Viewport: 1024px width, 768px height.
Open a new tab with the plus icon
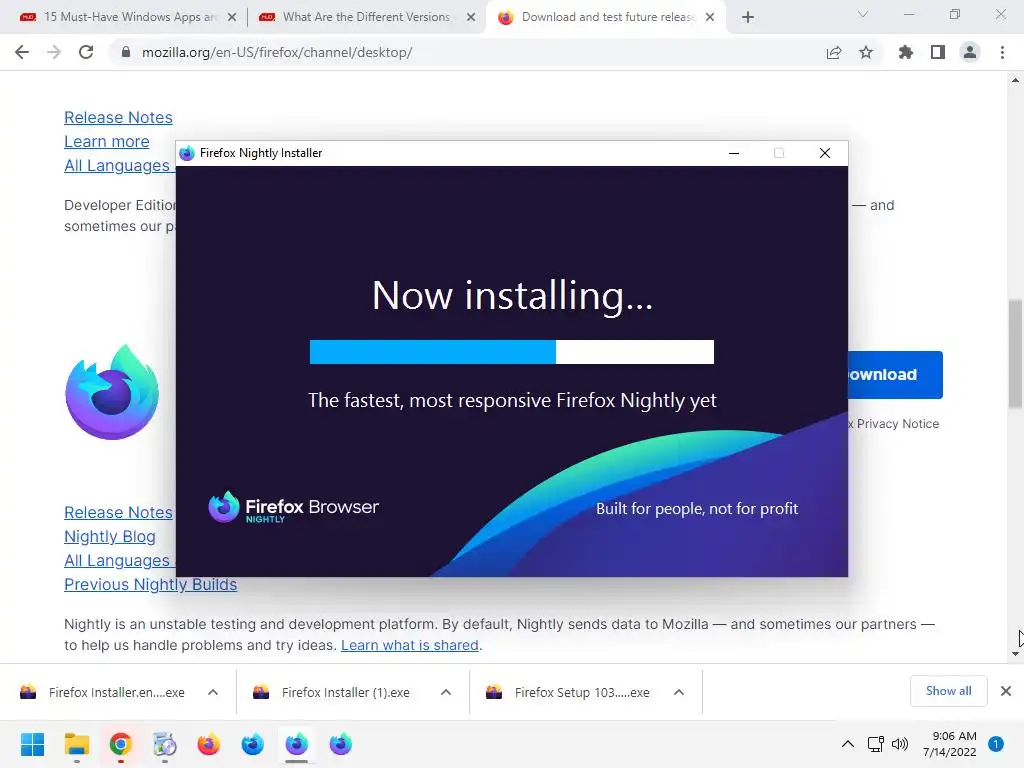[748, 17]
